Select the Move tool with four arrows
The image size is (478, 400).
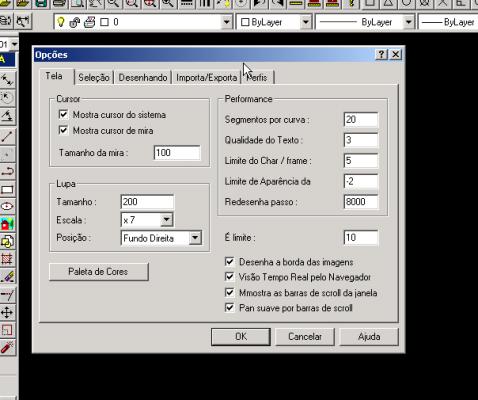7,313
